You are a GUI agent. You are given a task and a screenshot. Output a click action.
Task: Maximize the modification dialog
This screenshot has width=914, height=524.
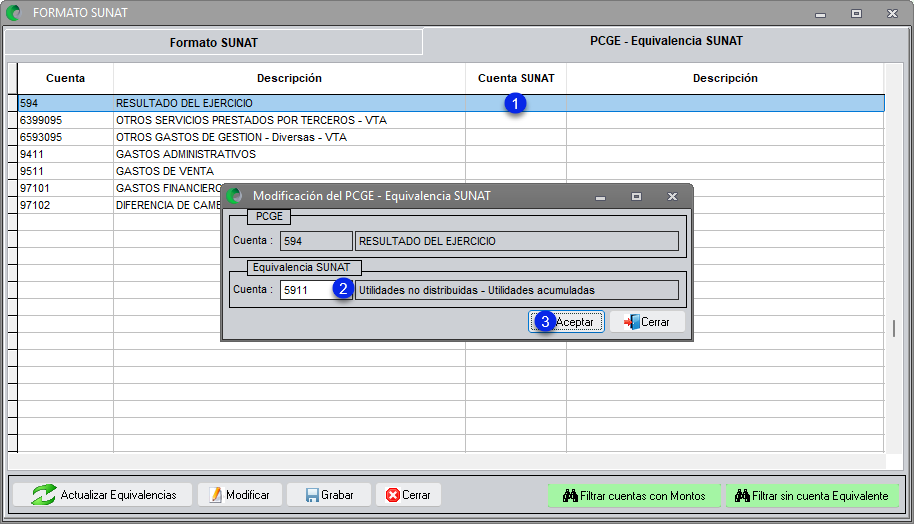coord(637,196)
